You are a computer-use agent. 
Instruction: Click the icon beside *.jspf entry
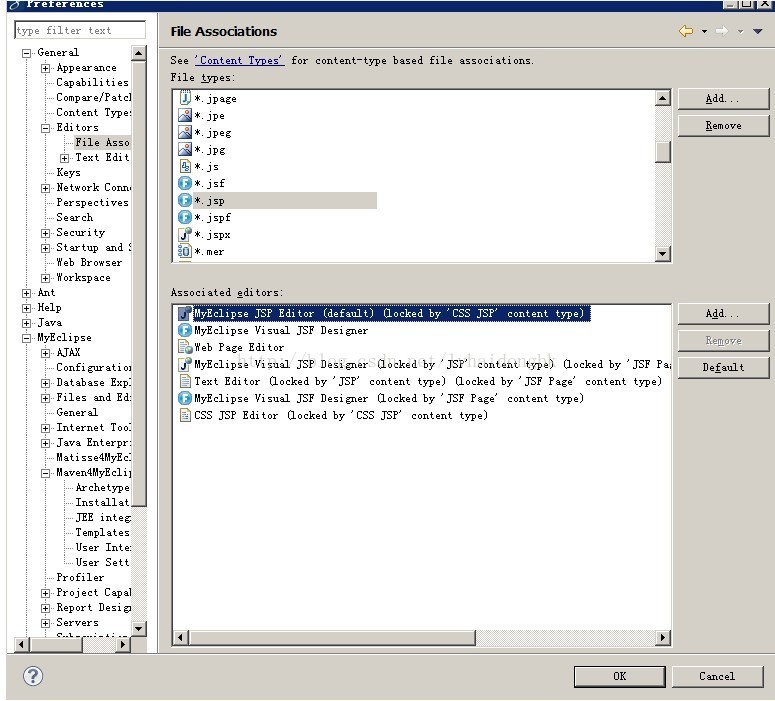coord(185,217)
